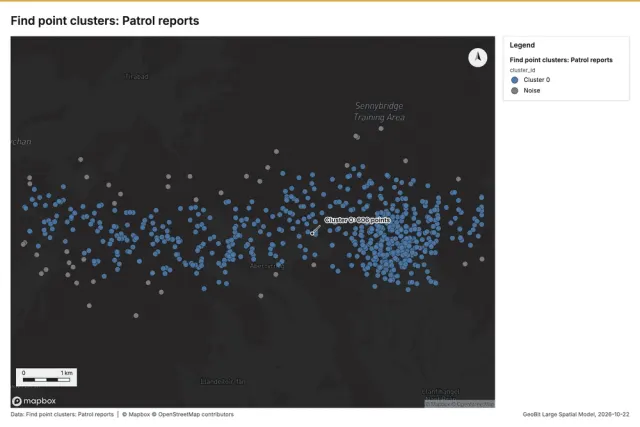640x427 pixels.
Task: Click the legend layer title 'Find point clusters: Patrol reports'
Action: (x=561, y=60)
